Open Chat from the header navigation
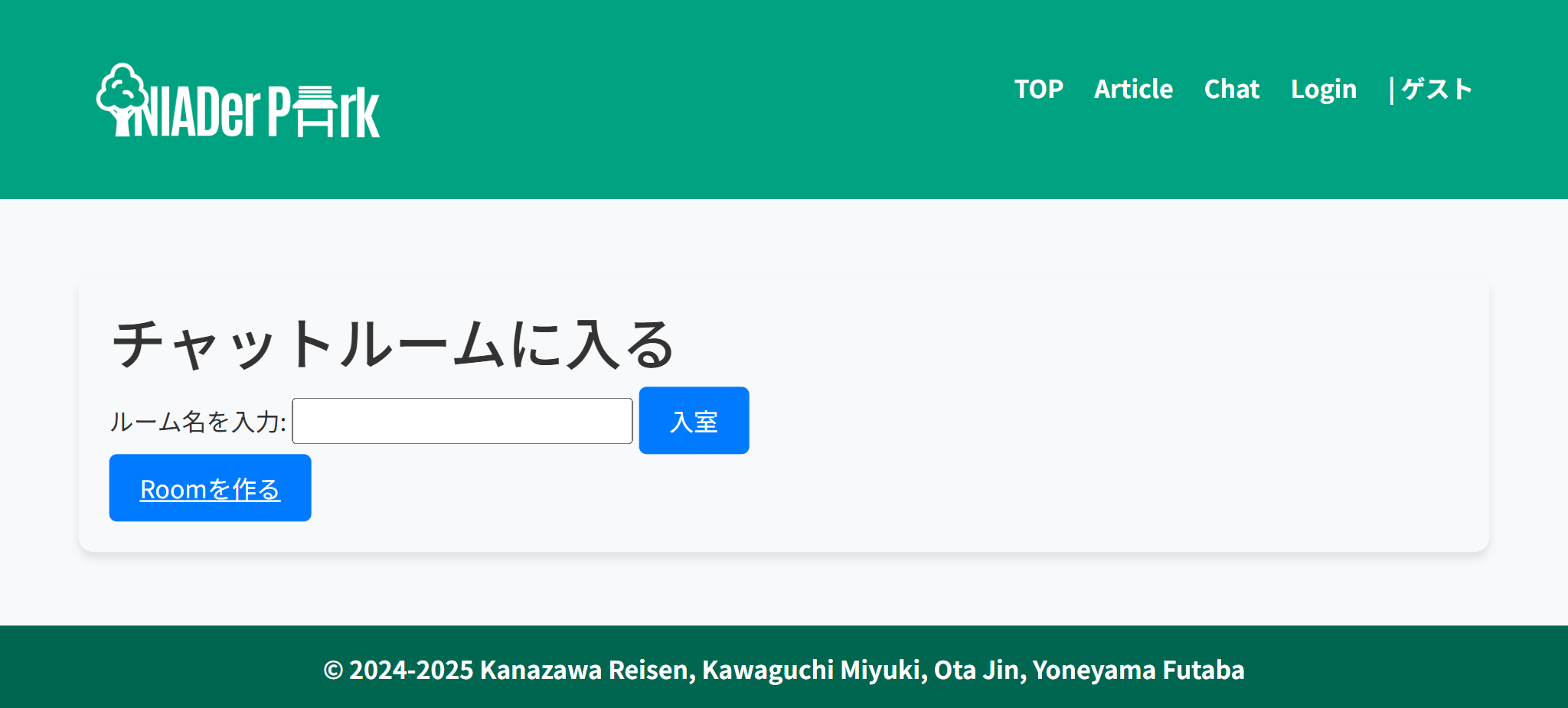 click(x=1231, y=89)
